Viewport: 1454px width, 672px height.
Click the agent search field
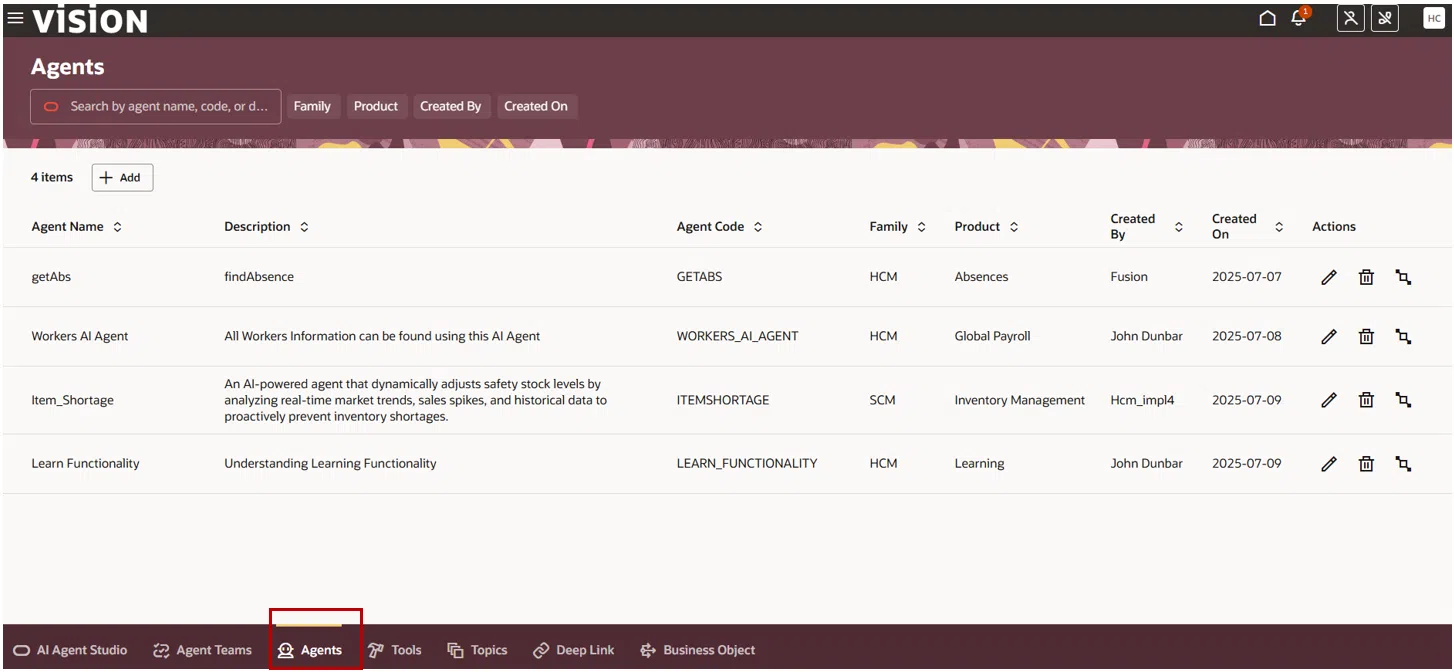(156, 106)
